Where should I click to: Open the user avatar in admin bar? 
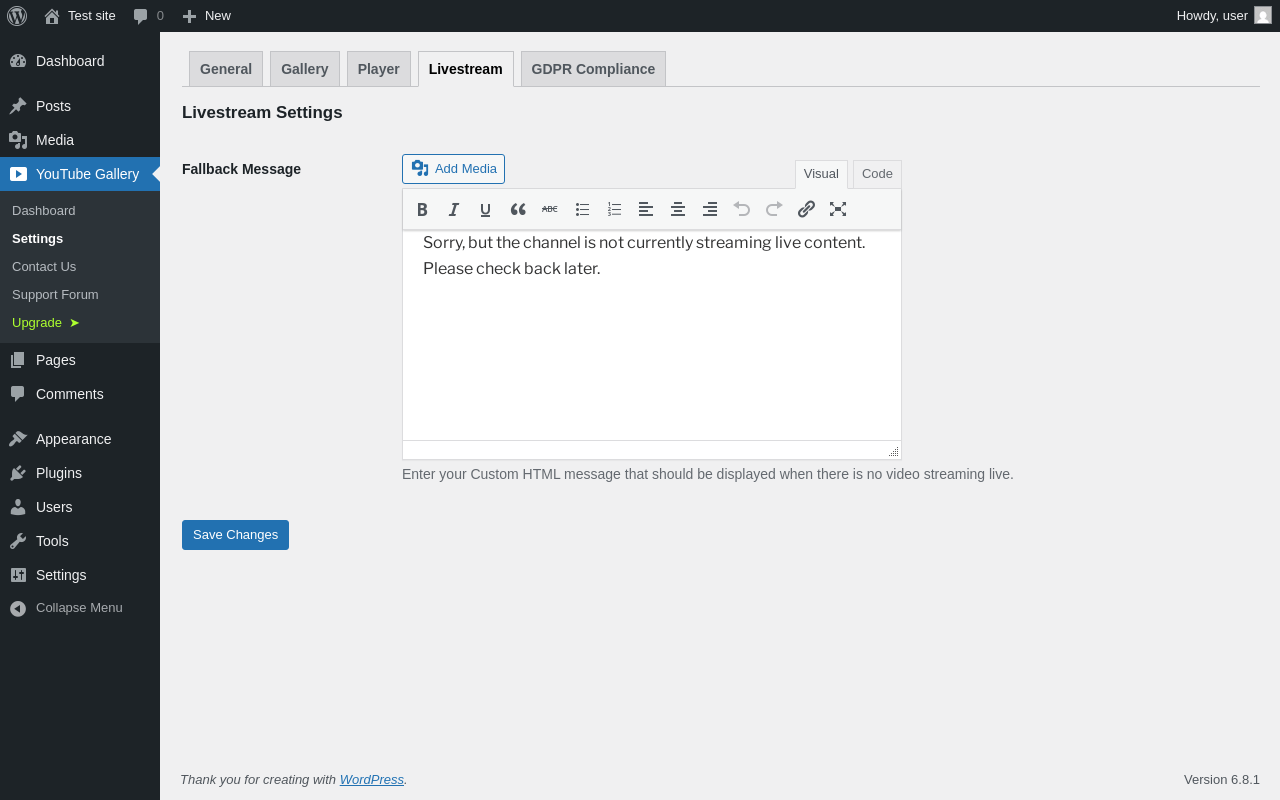[1263, 15]
